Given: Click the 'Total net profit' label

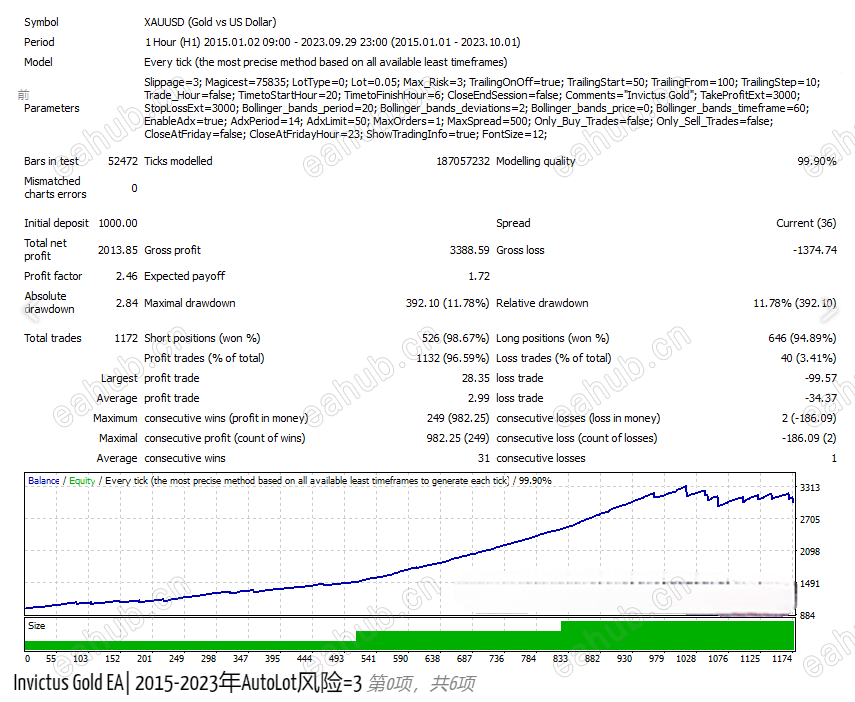Looking at the screenshot, I should 45,250.
